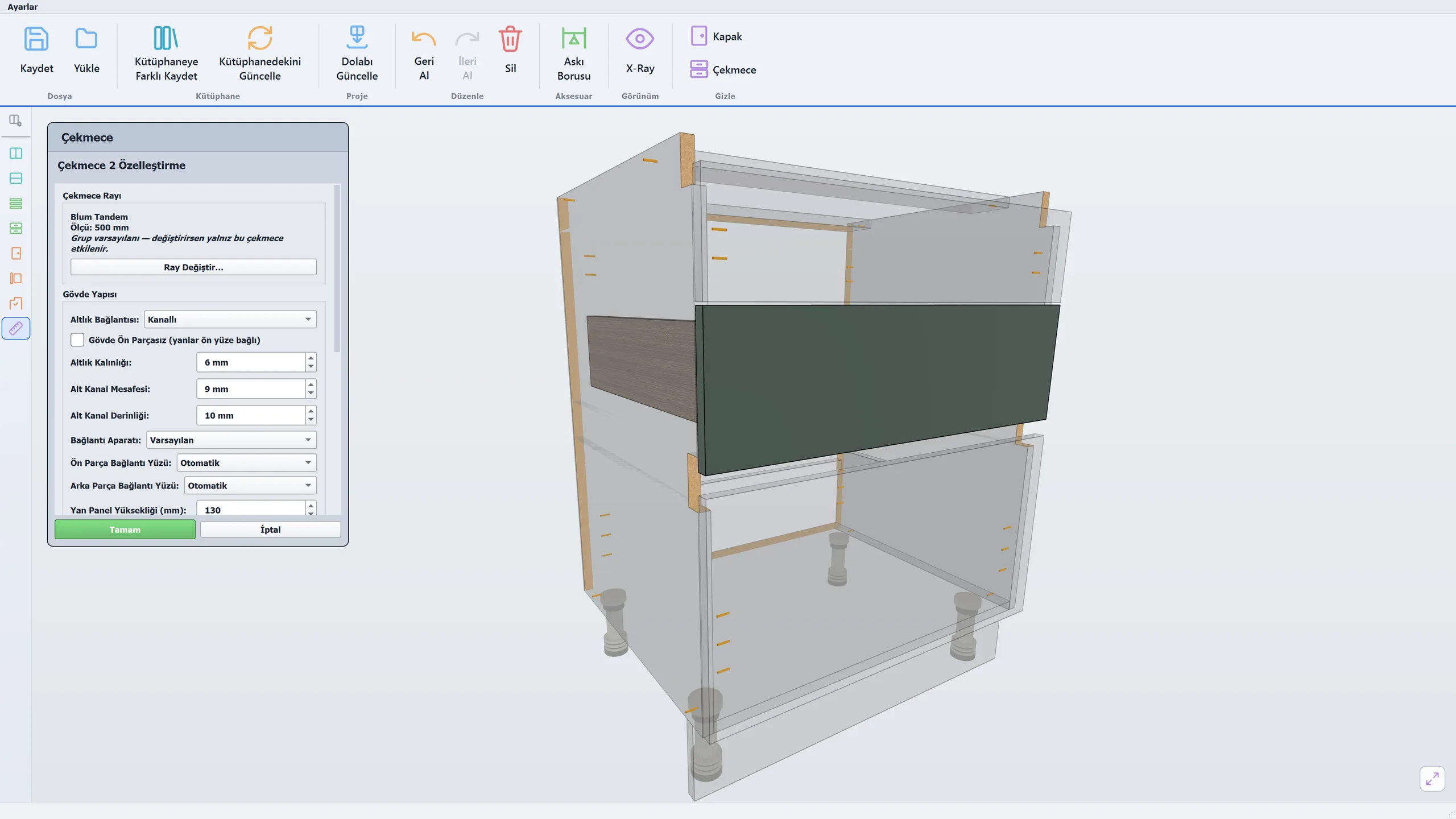Select the orange door sidebar icon
The image size is (1456, 819).
point(16,253)
